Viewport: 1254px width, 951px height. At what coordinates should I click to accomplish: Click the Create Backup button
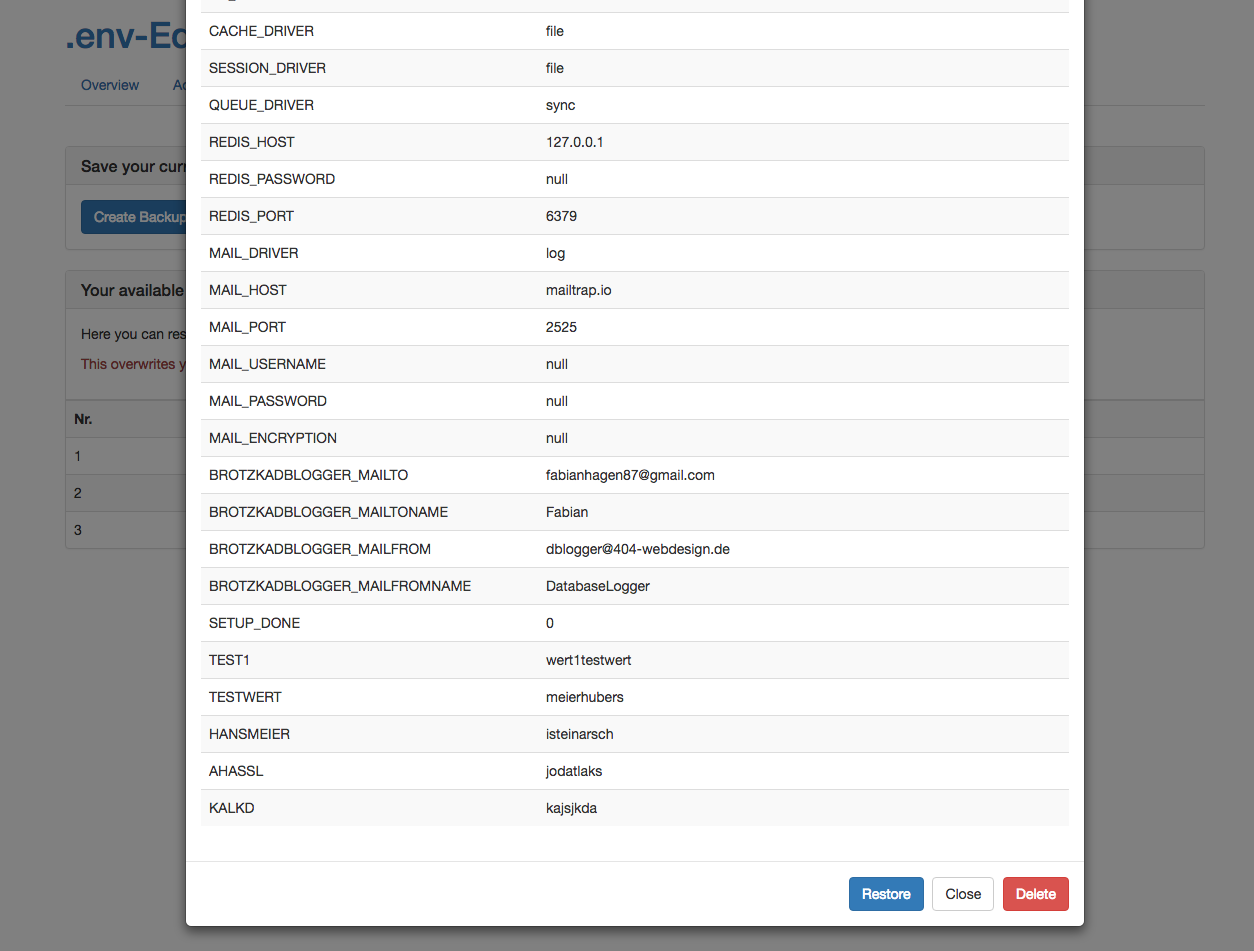(x=135, y=217)
